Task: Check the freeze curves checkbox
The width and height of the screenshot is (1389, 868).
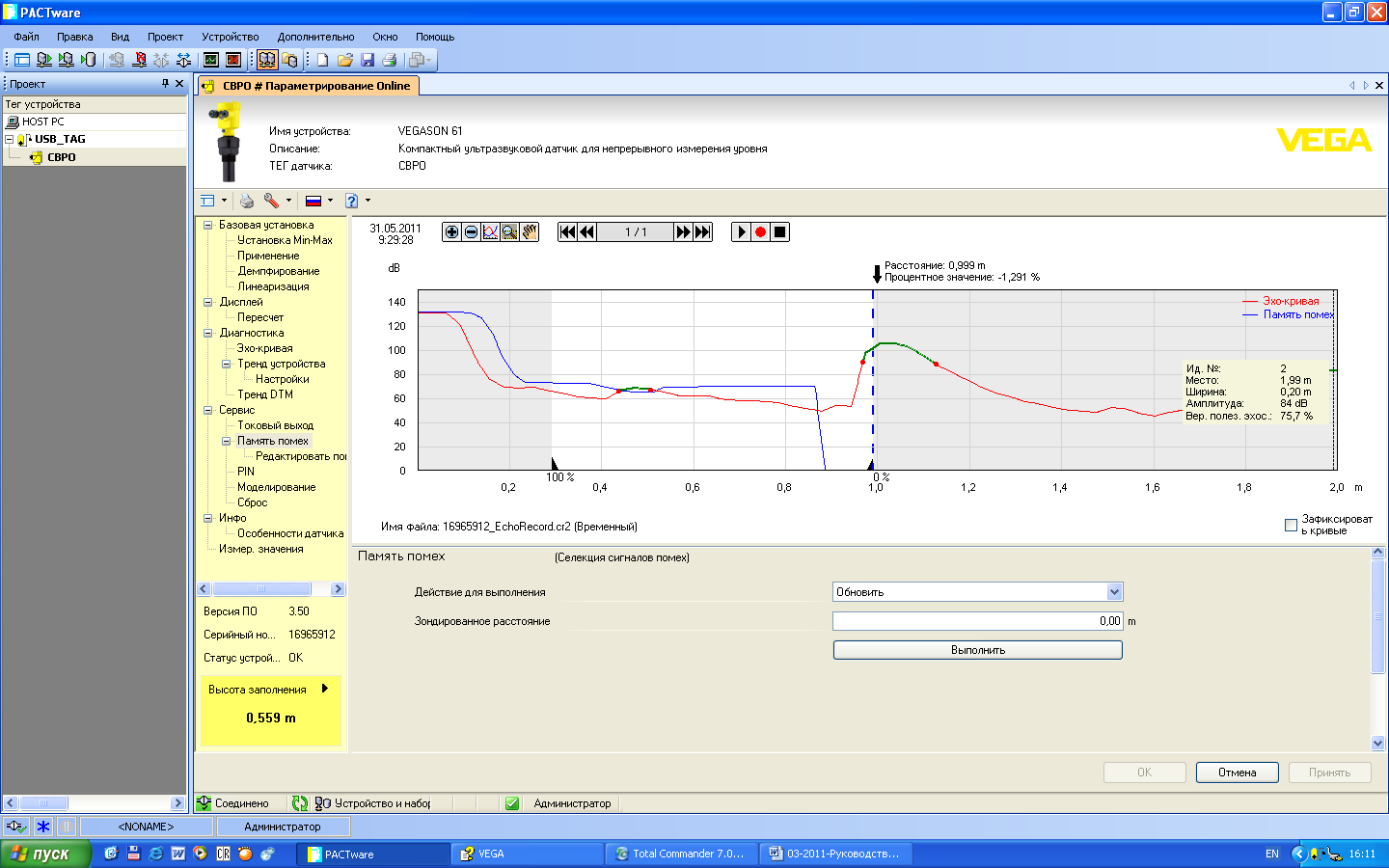Action: [1291, 525]
